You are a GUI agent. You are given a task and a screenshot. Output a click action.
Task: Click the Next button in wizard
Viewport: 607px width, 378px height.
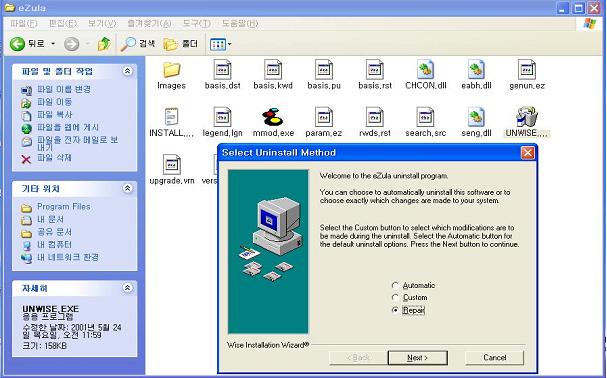coord(418,357)
